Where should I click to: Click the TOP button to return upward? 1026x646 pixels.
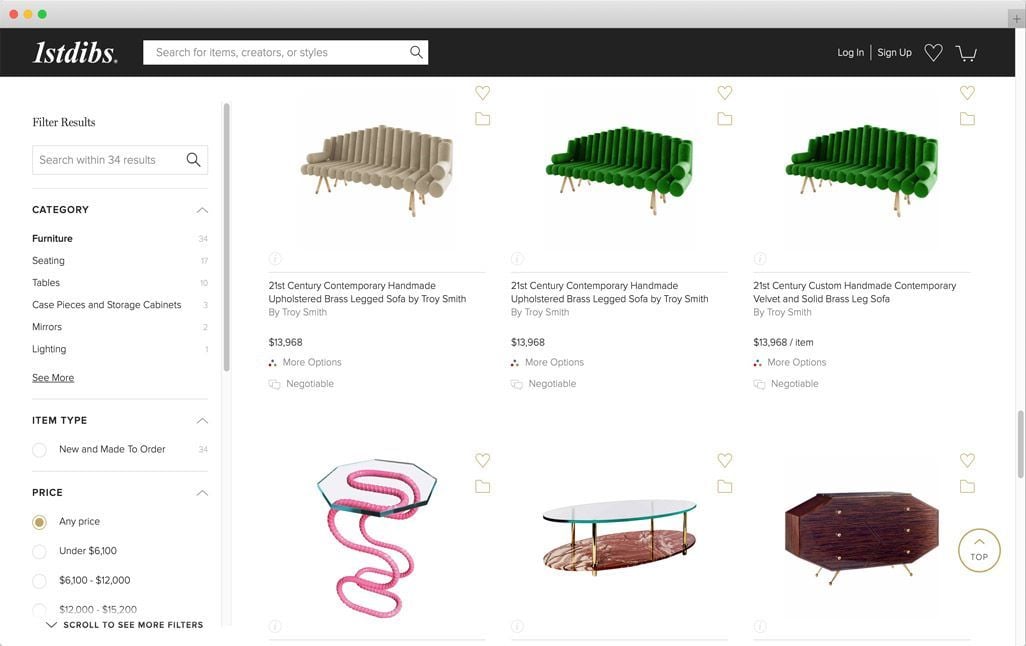pyautogui.click(x=978, y=550)
